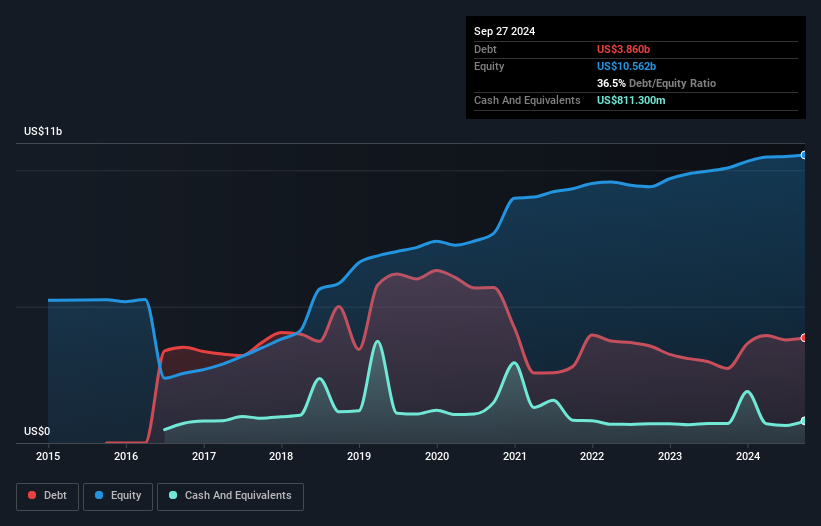This screenshot has width=821, height=526.
Task: Click the 2023 x-axis label
Action: 670,456
